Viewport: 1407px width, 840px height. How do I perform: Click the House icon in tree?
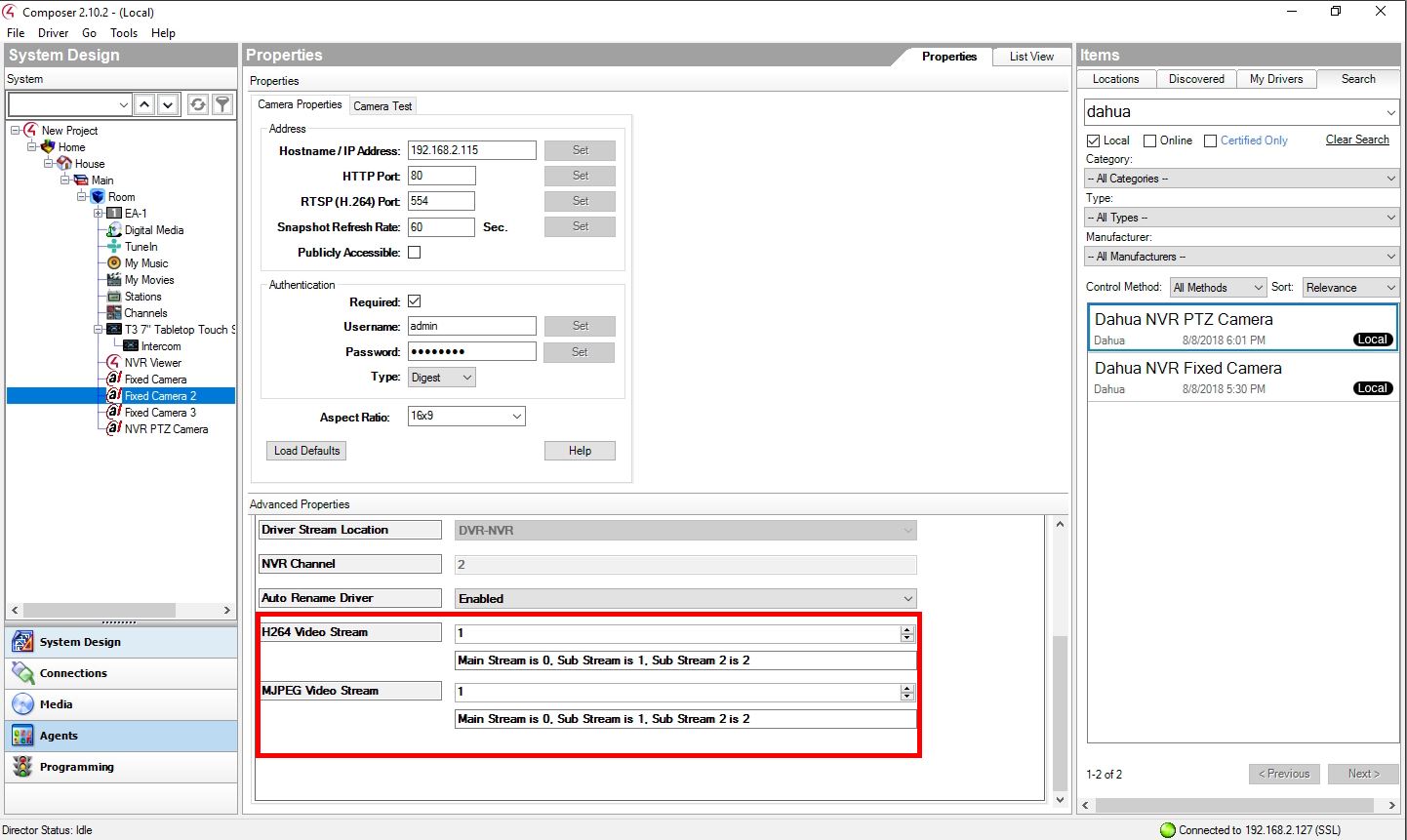tap(64, 164)
